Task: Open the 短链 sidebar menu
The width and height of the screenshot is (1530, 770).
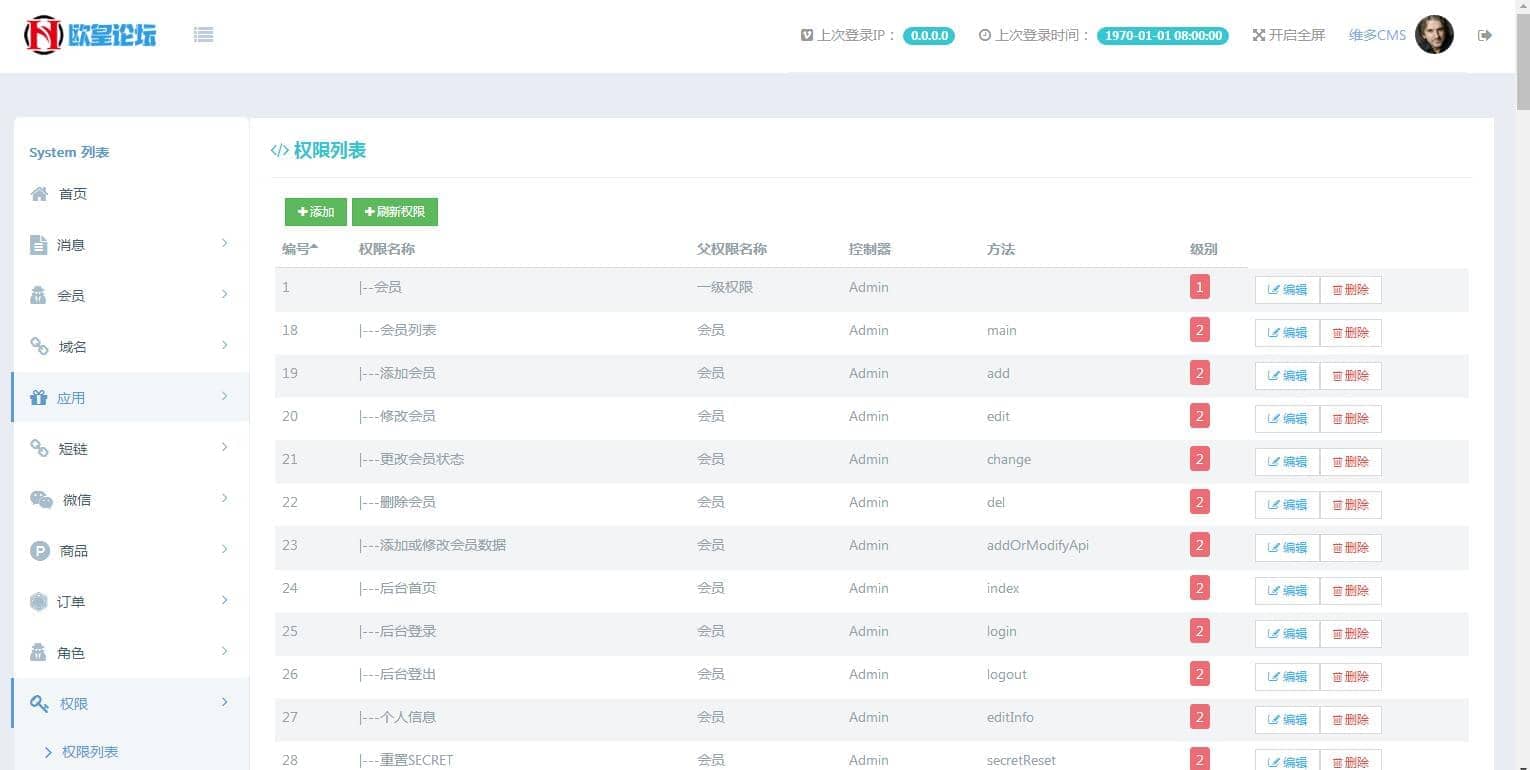Action: pyautogui.click(x=72, y=449)
